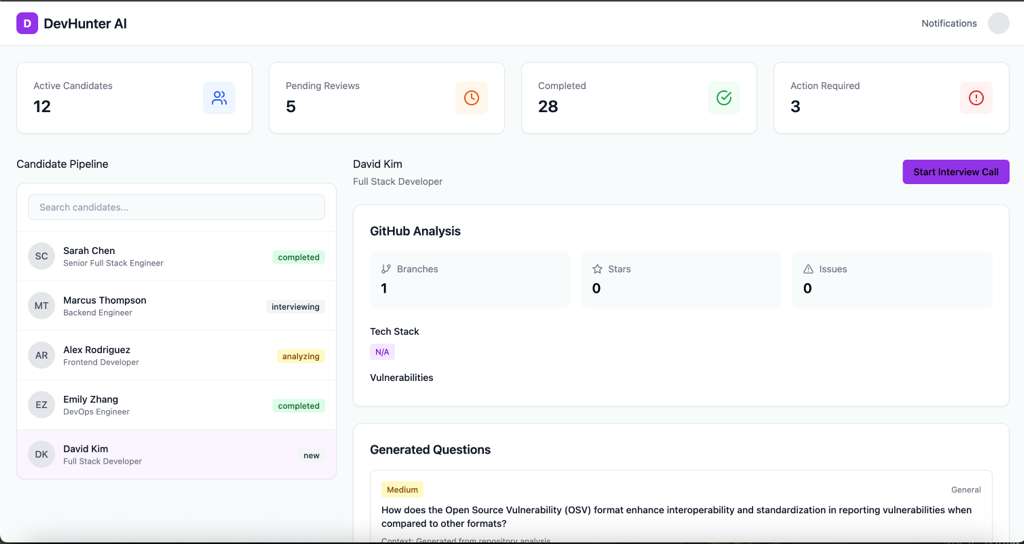Image resolution: width=1024 pixels, height=544 pixels.
Task: Click Marcus Thompson's interviewing status badge
Action: 295,307
